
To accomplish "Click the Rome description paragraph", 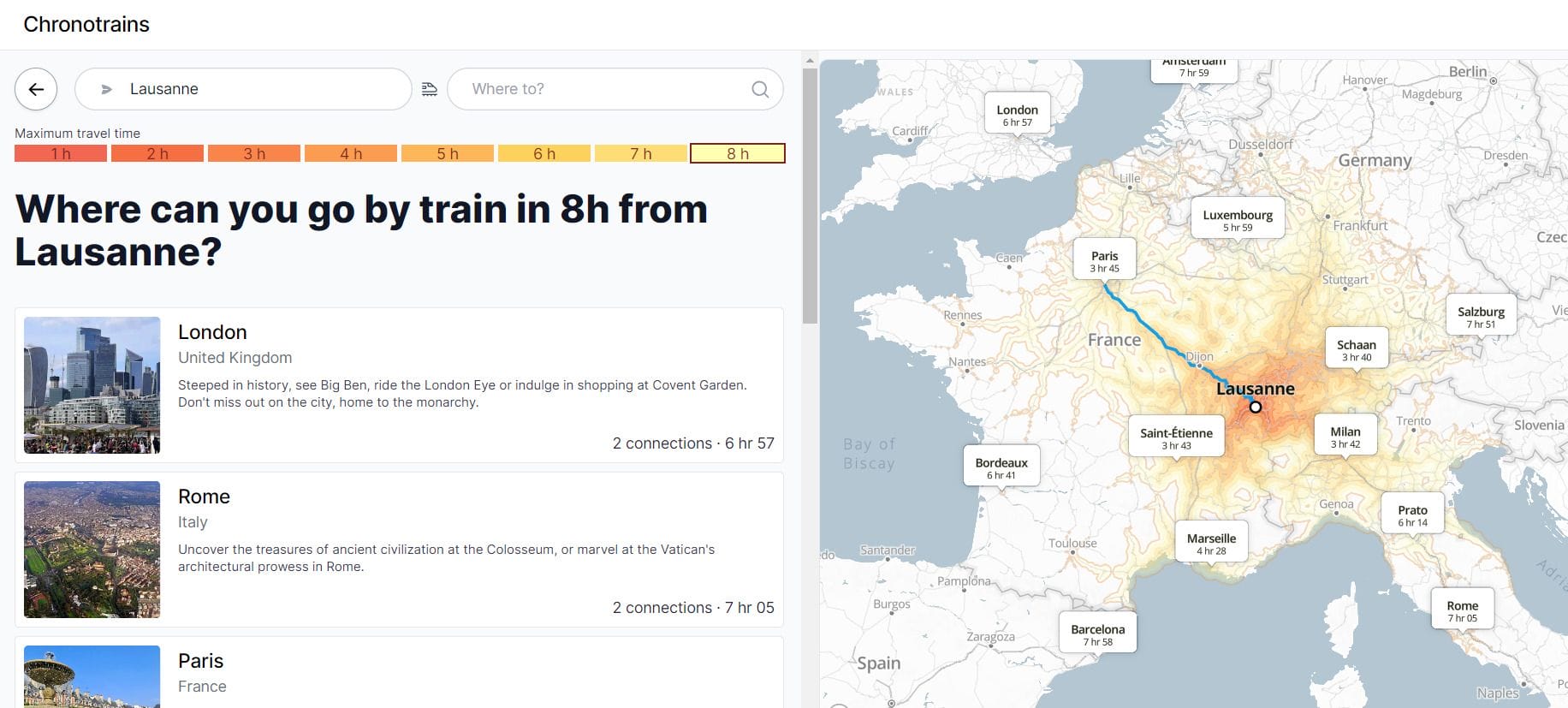I will click(x=446, y=558).
